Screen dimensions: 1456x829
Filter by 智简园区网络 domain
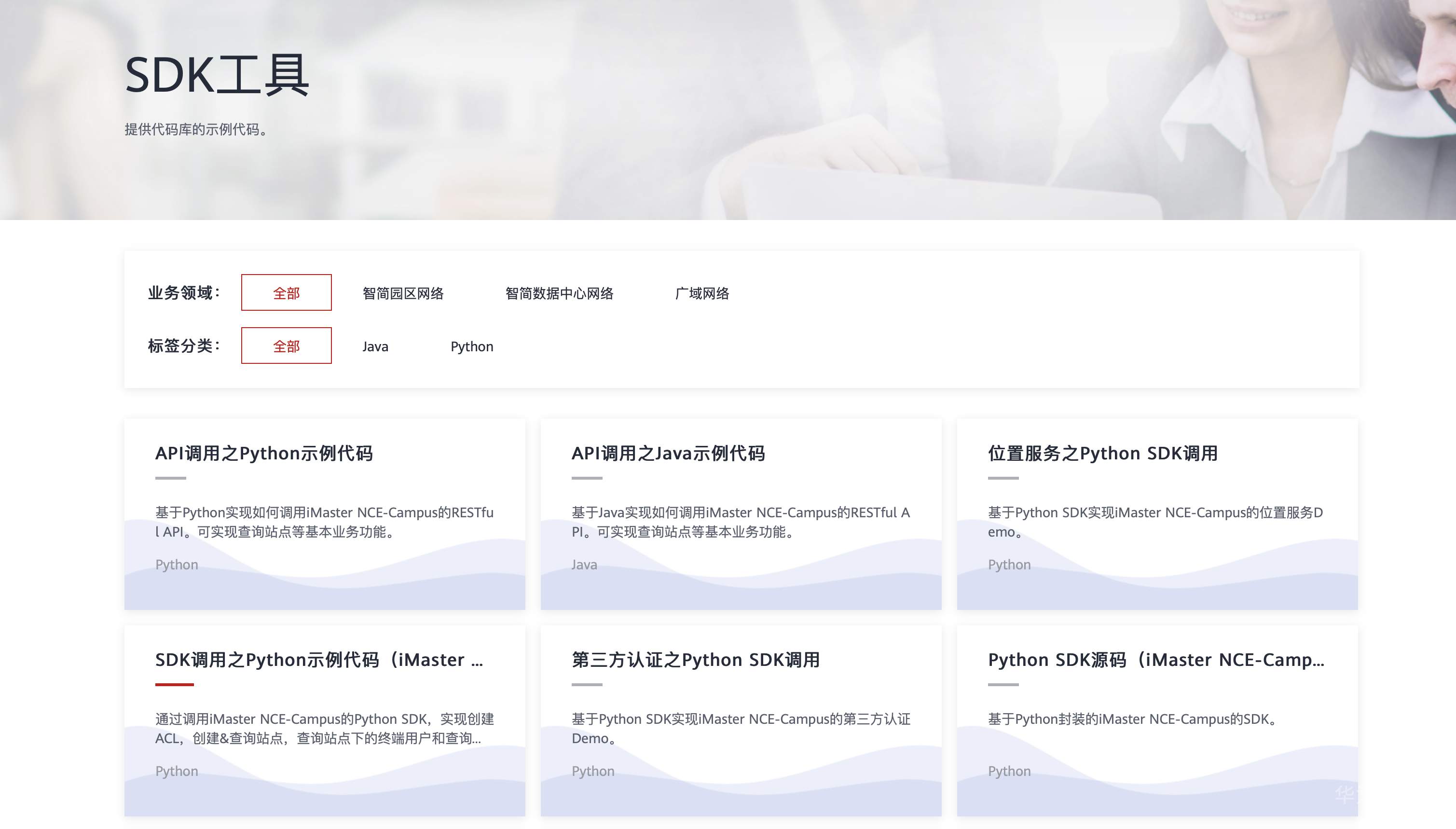tap(403, 293)
